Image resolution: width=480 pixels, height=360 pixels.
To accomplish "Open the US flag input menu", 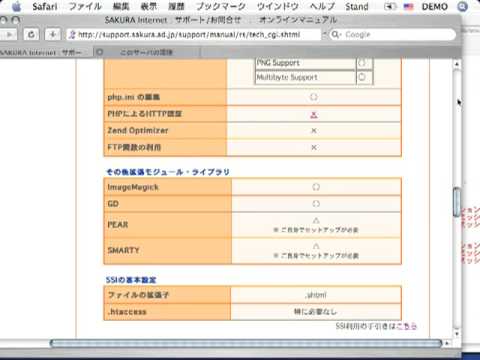I will coord(408,7).
